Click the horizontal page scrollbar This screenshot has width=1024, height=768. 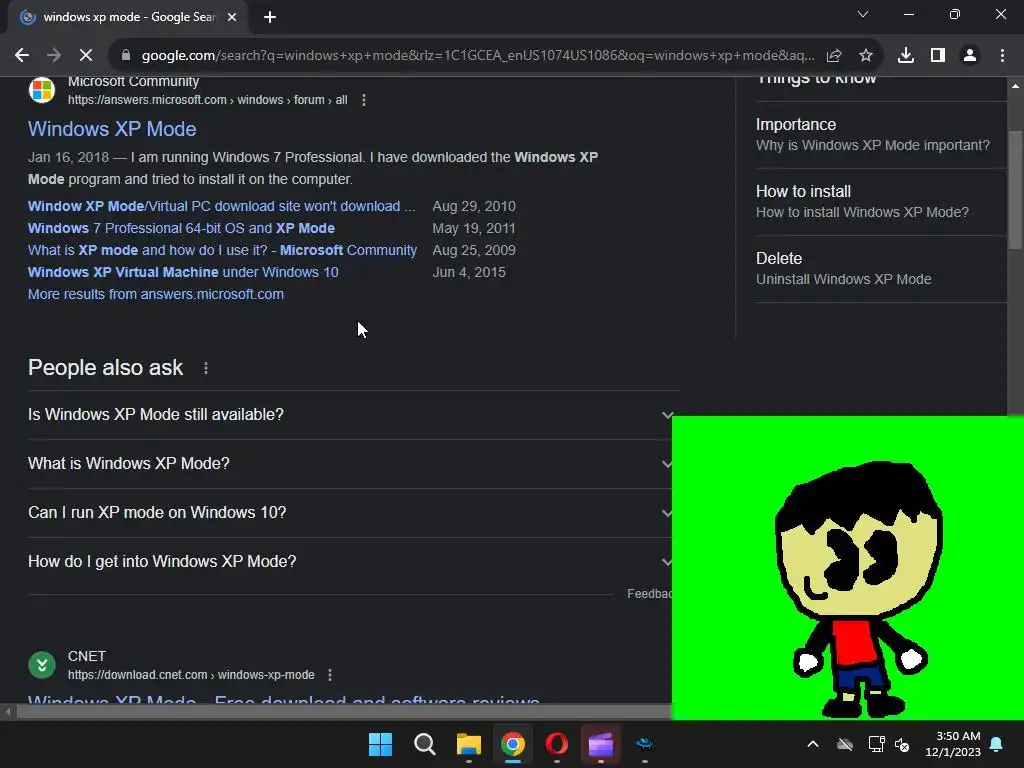(x=344, y=712)
